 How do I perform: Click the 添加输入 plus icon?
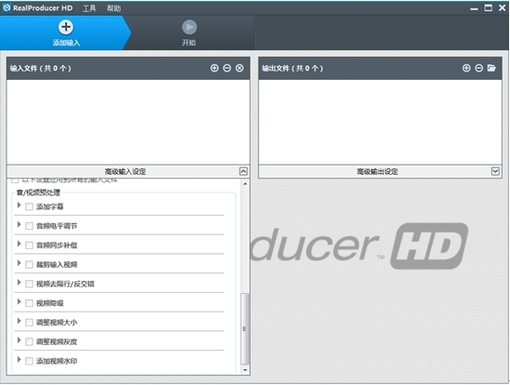tap(66, 27)
